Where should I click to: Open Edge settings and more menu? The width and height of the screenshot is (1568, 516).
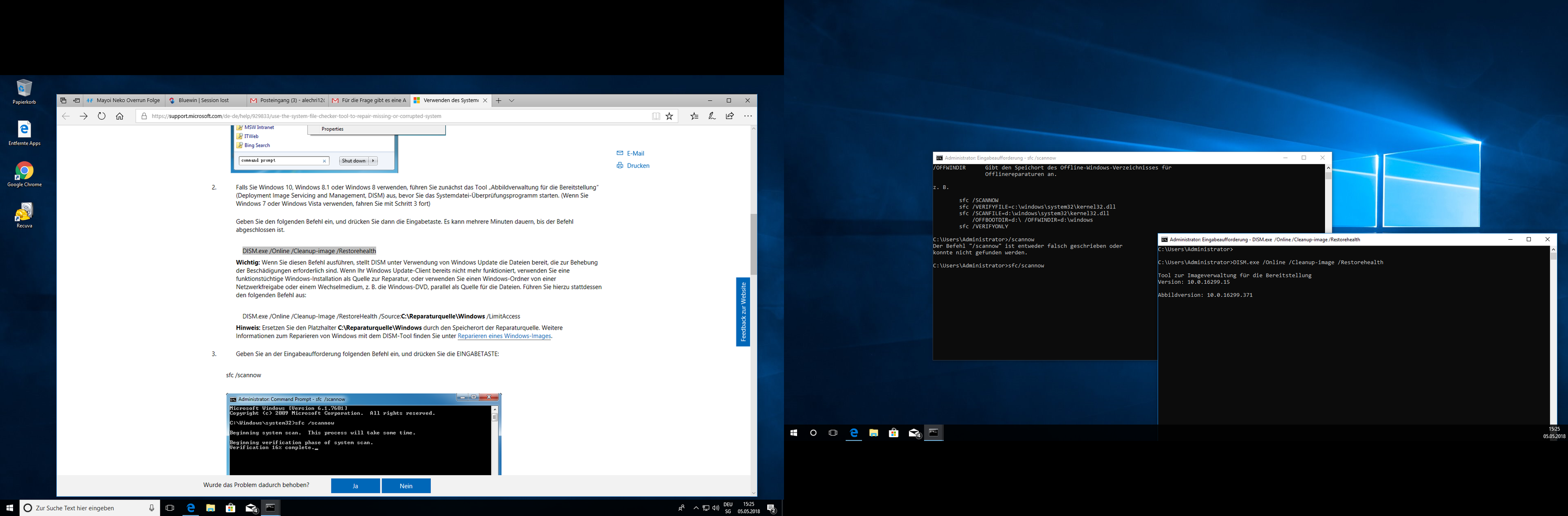(x=748, y=116)
